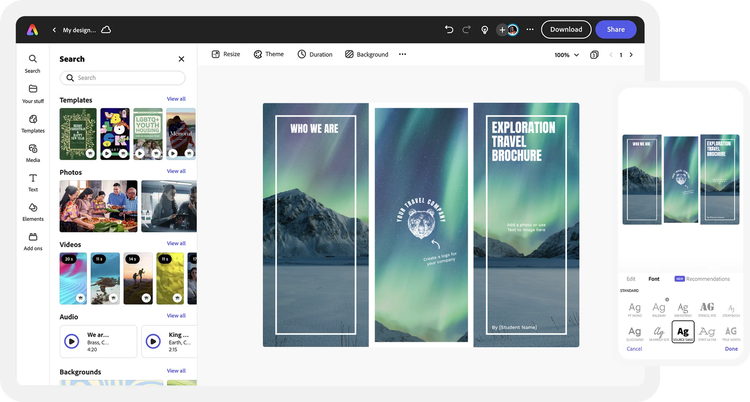Invite collaborator with plus icon
The height and width of the screenshot is (402, 750).
point(502,30)
